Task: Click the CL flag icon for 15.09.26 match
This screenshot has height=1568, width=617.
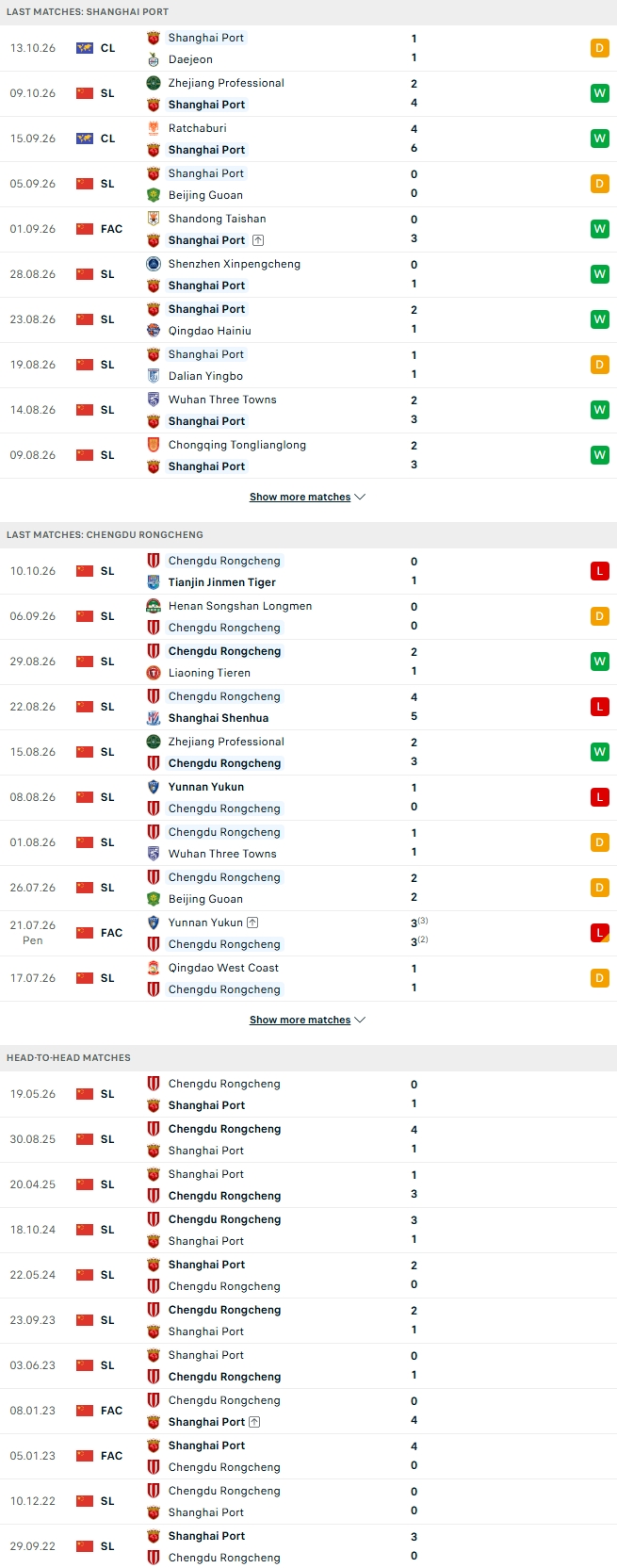Action: [85, 139]
